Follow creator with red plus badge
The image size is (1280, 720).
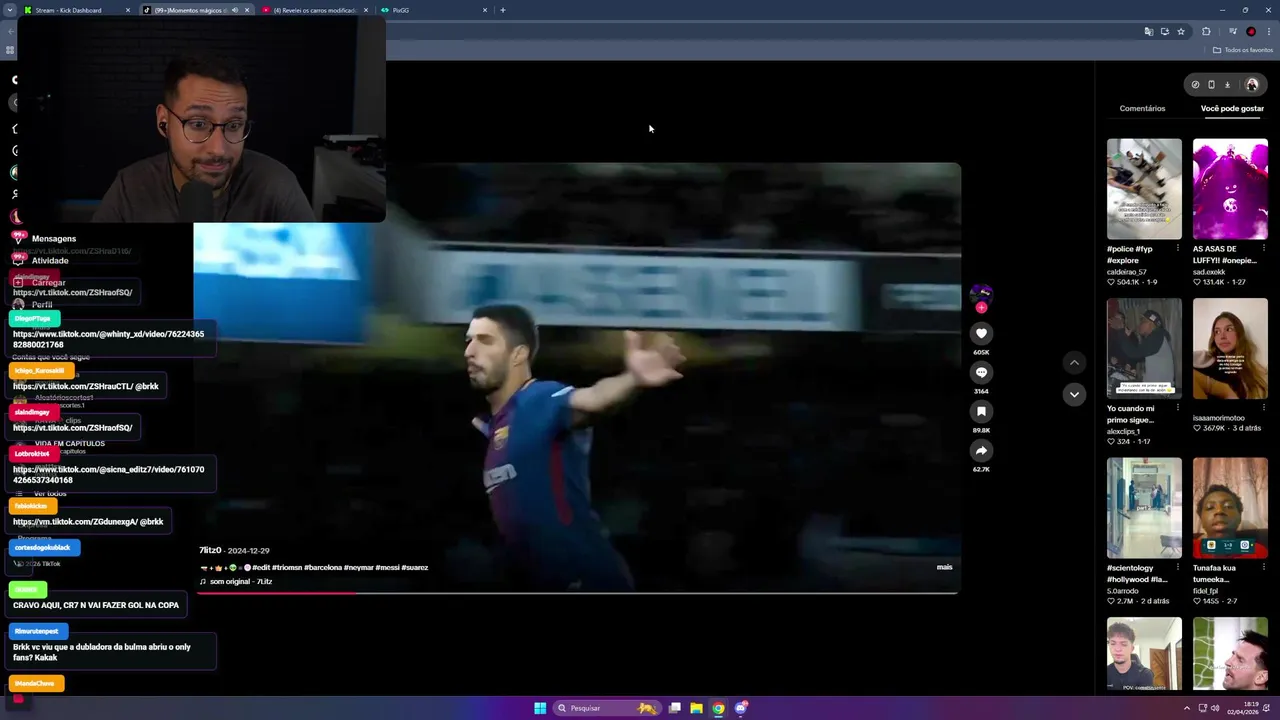click(981, 308)
